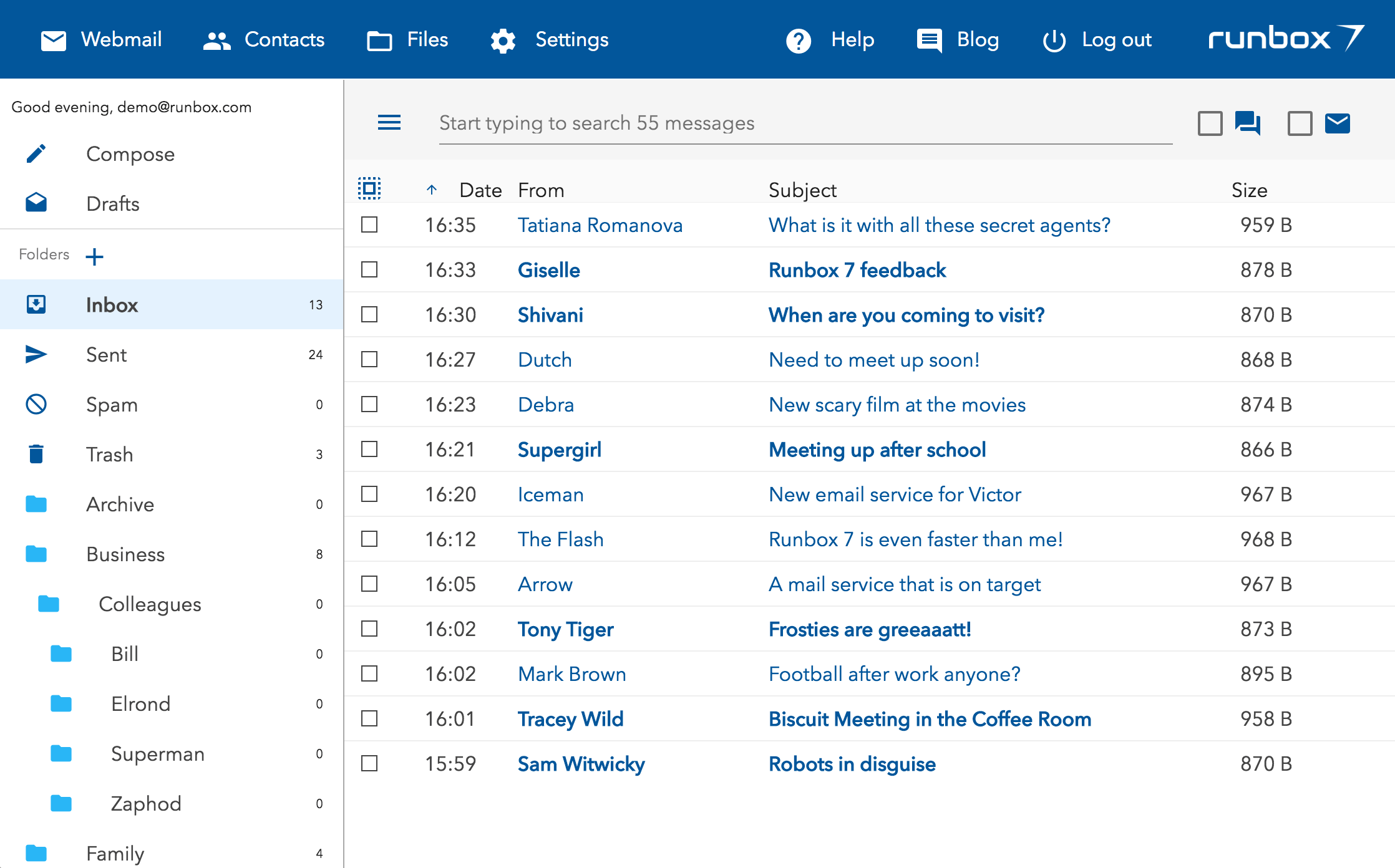Select the checkbox for Giselle's email
The height and width of the screenshot is (868, 1395).
coord(369,270)
